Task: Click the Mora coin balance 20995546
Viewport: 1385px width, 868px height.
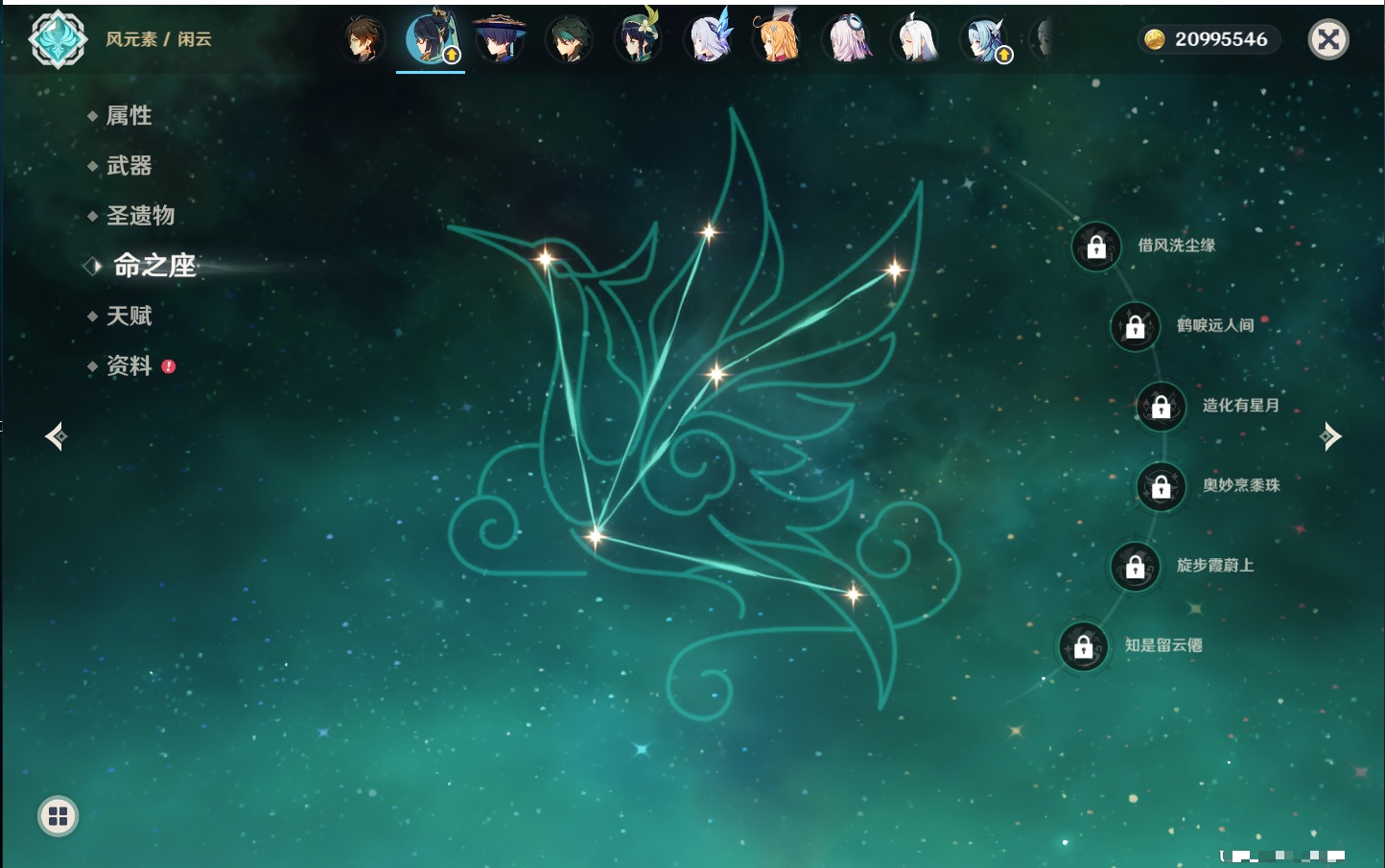Action: pyautogui.click(x=1209, y=39)
